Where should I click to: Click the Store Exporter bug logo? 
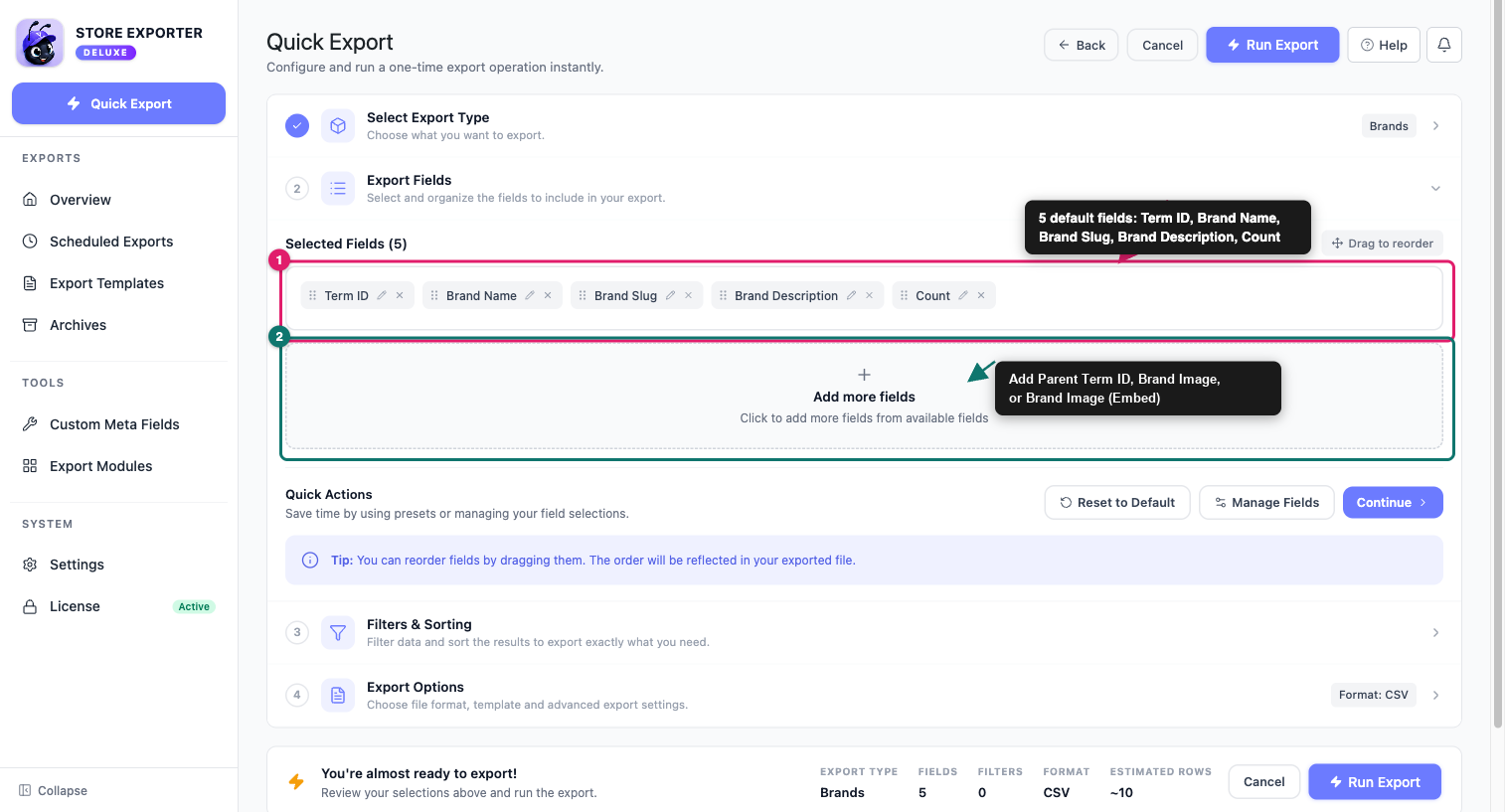click(x=40, y=43)
